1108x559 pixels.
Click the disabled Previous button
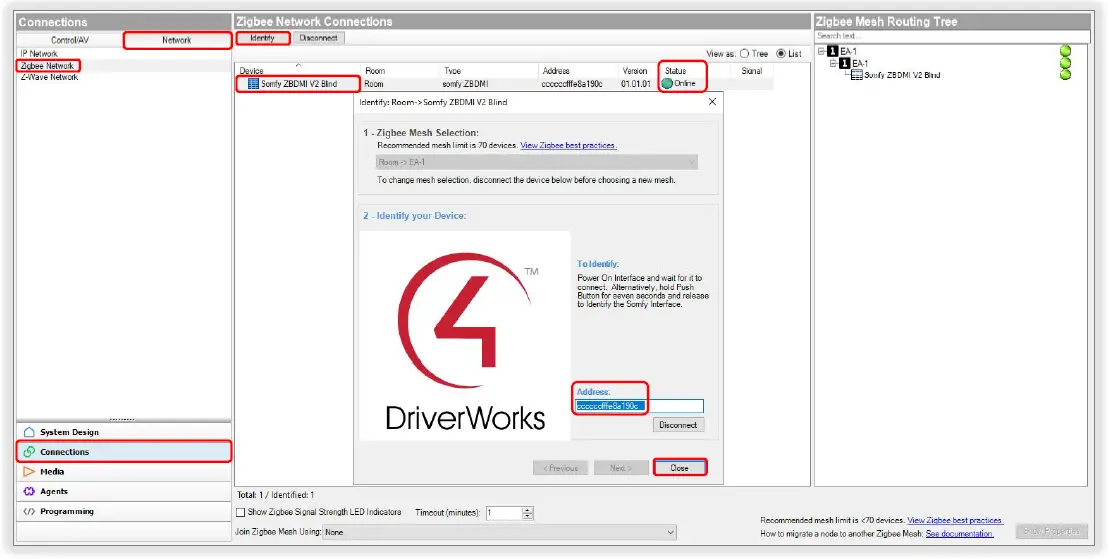point(560,468)
